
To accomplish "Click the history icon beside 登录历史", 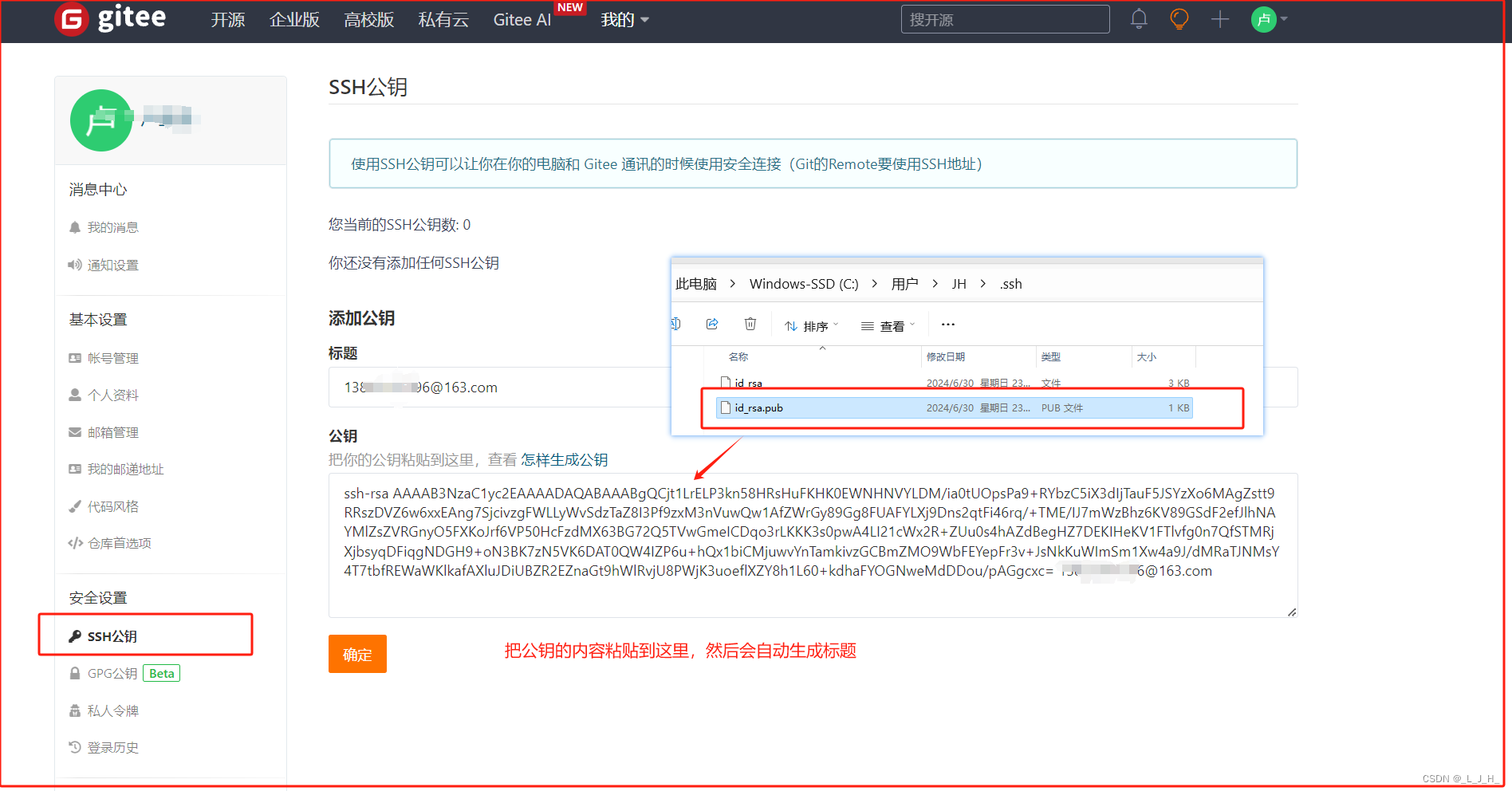I will pyautogui.click(x=75, y=747).
